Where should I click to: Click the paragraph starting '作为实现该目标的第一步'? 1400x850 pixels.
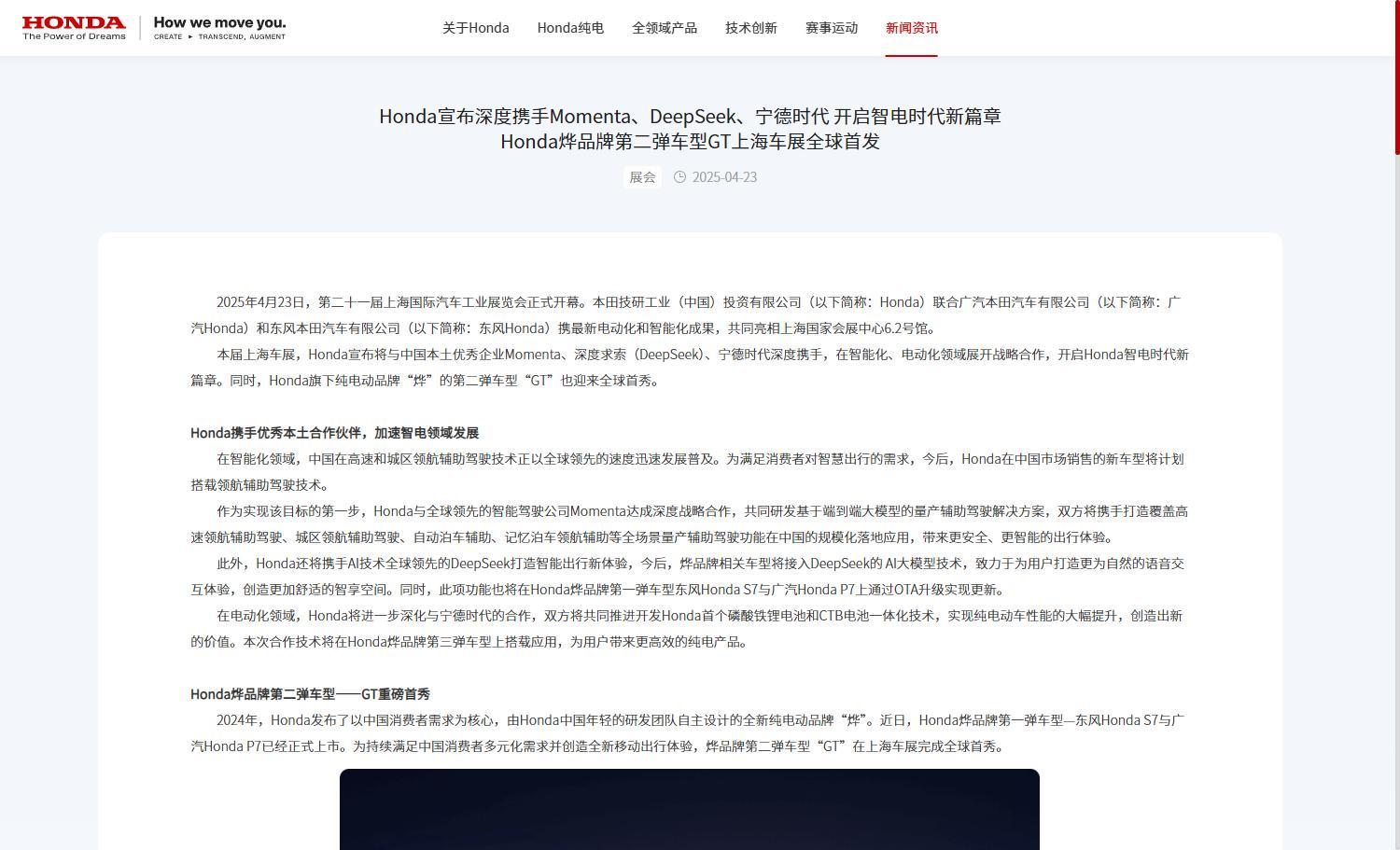690,524
